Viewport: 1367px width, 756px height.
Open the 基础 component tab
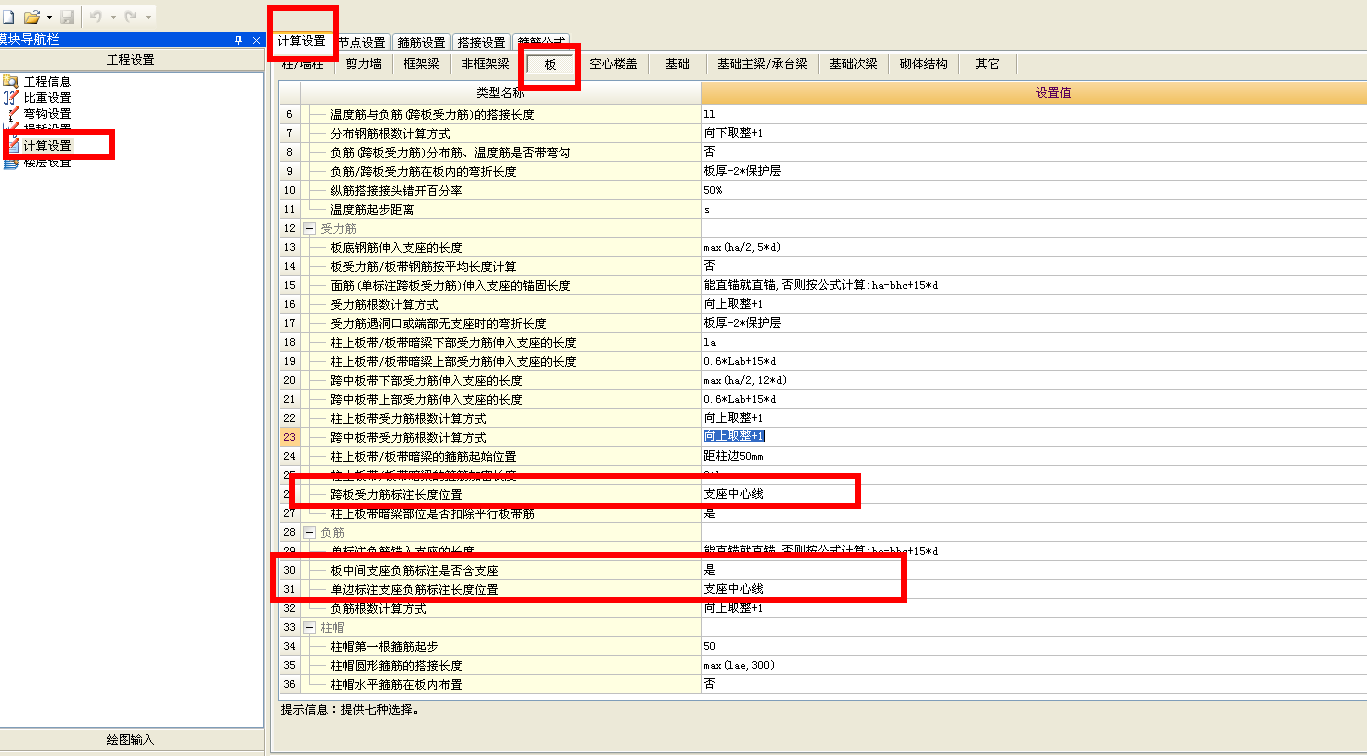coord(677,64)
